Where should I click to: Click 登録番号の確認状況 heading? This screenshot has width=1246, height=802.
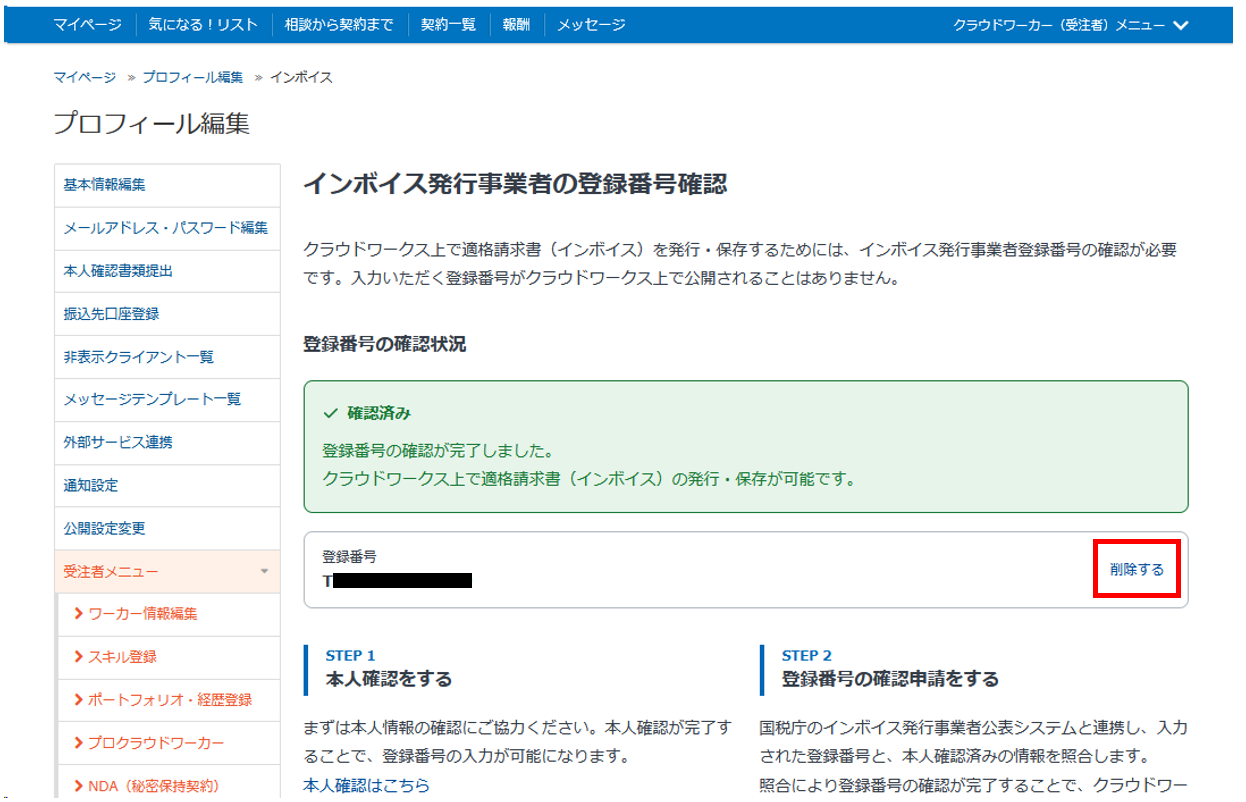point(385,345)
